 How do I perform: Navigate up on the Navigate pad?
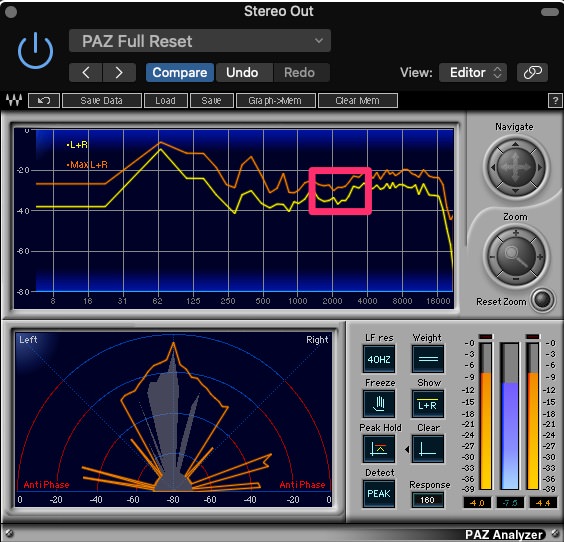pos(516,145)
